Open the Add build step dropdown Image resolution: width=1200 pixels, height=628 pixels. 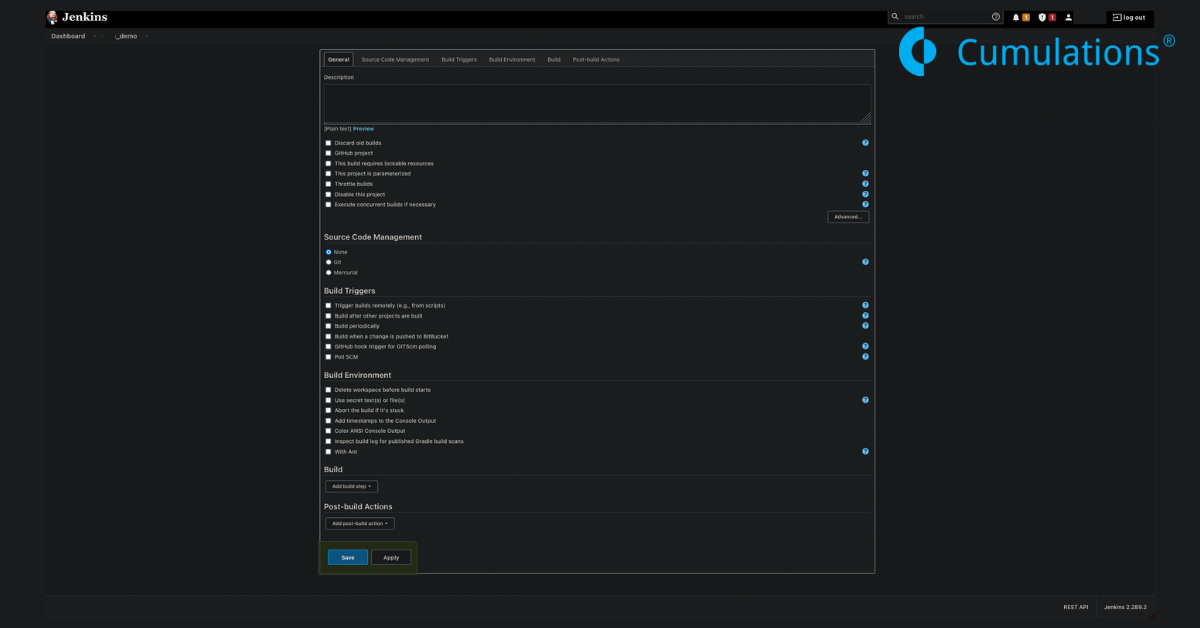[x=351, y=486]
